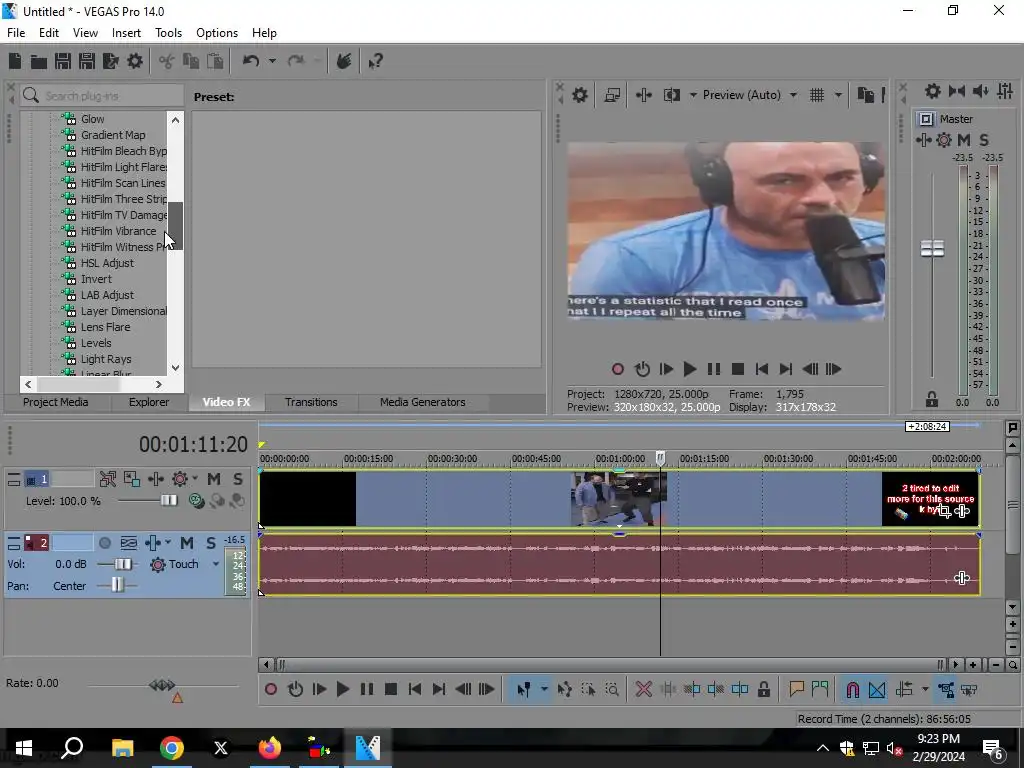This screenshot has height=768, width=1024.
Task: Select the HSL Adjust video effect
Action: tap(107, 263)
